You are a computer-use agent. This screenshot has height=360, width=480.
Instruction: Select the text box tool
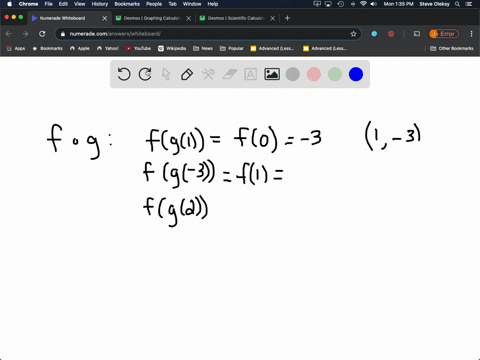(x=251, y=74)
